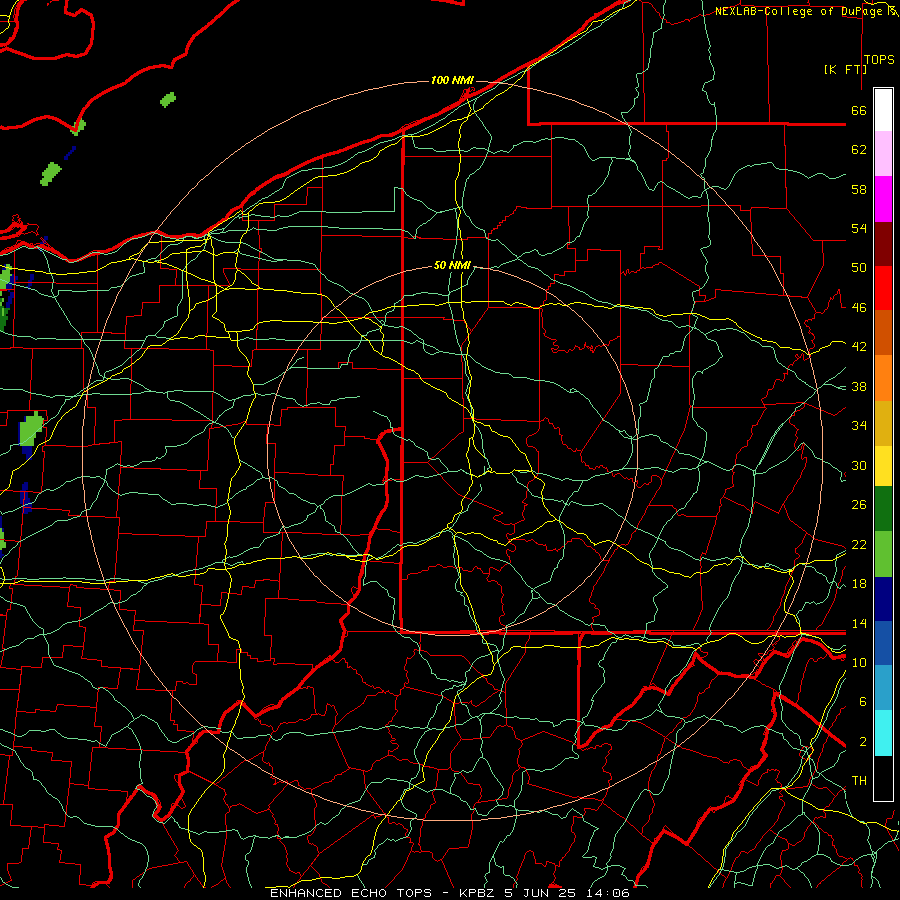Select the light green legend color block

(883, 554)
